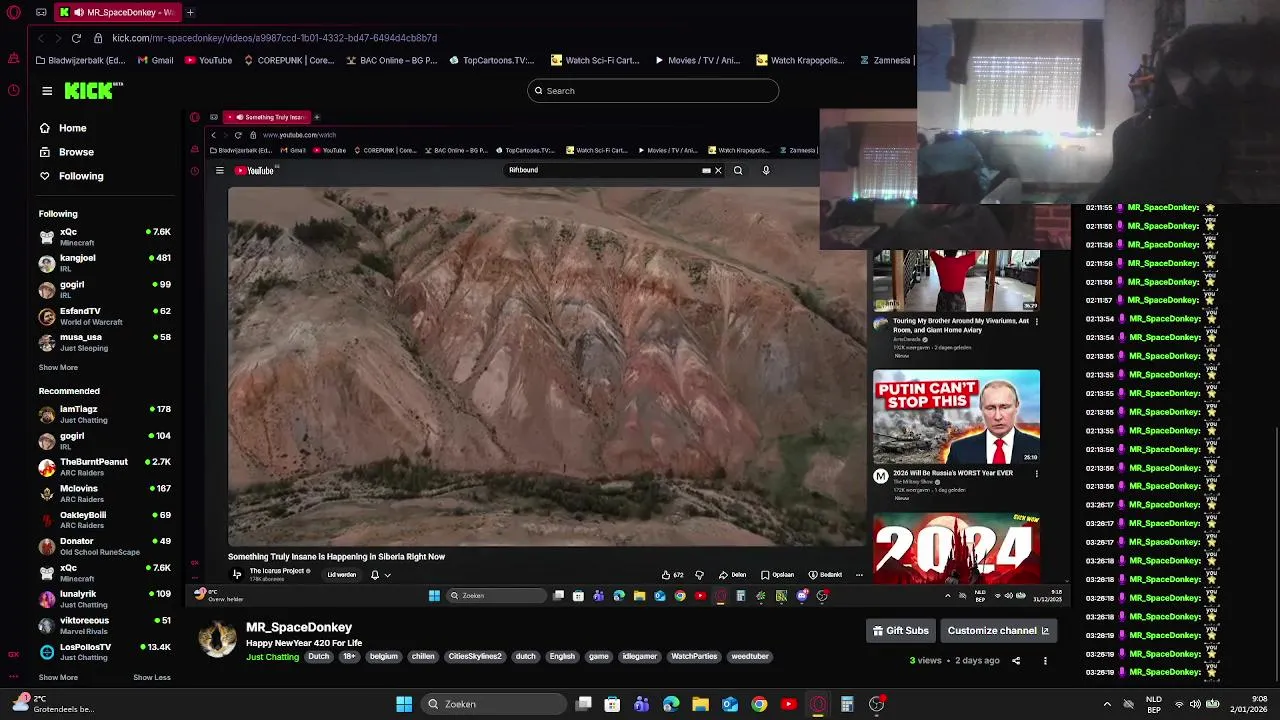Screen dimensions: 1280x720
Task: Select the belgium tag
Action: pyautogui.click(x=383, y=657)
